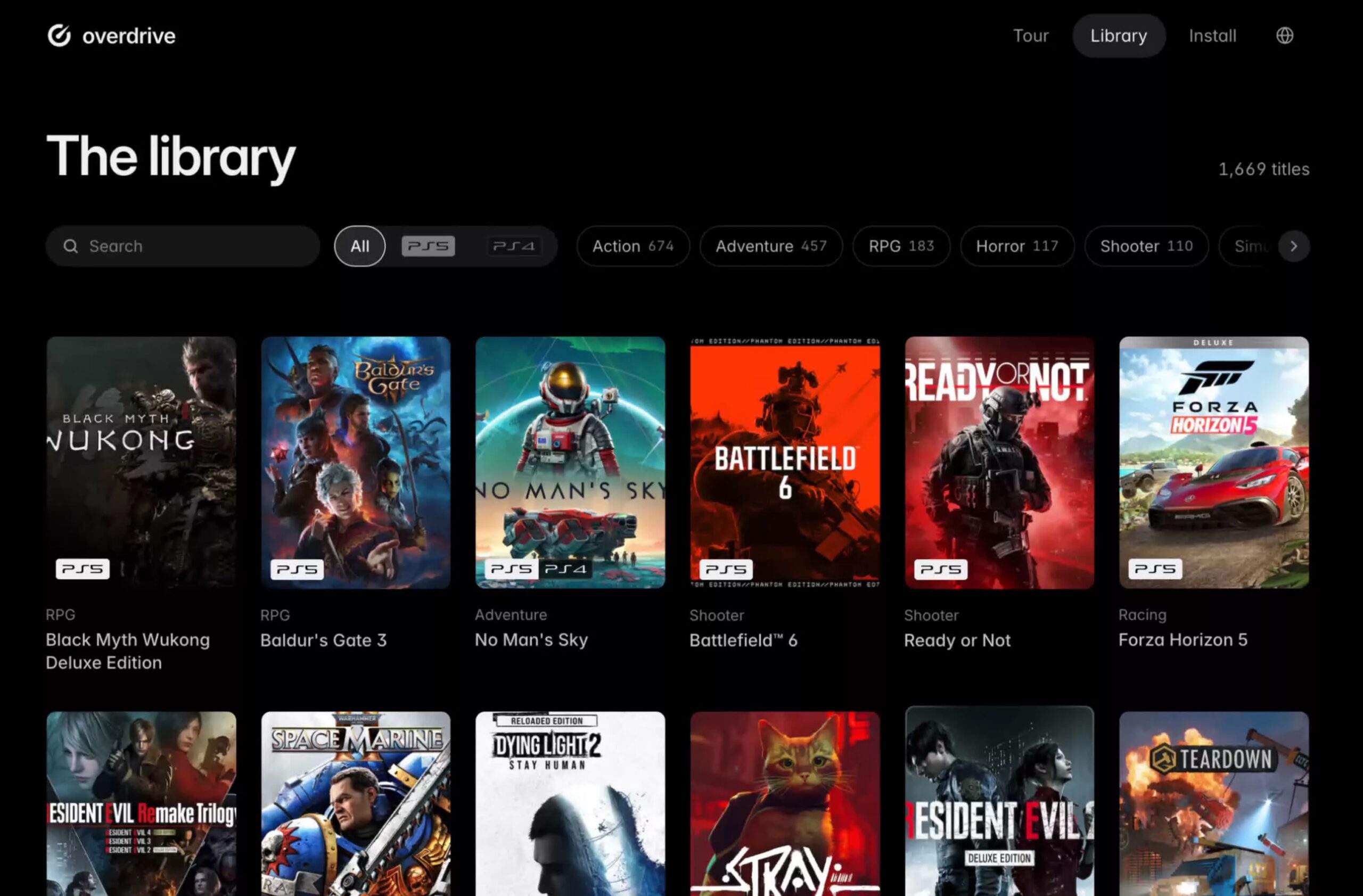Filter library by PS4 platform
The image size is (1363, 896).
click(x=514, y=246)
